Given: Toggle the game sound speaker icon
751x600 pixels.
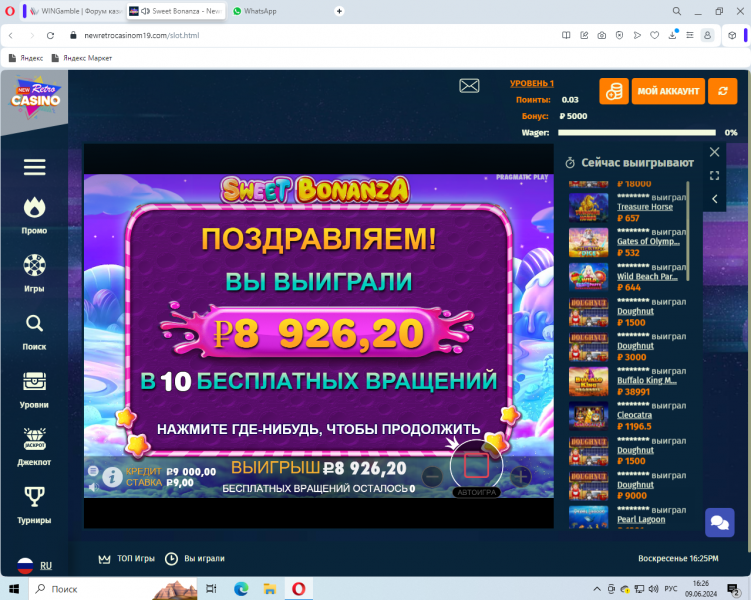Looking at the screenshot, I should (x=92, y=487).
